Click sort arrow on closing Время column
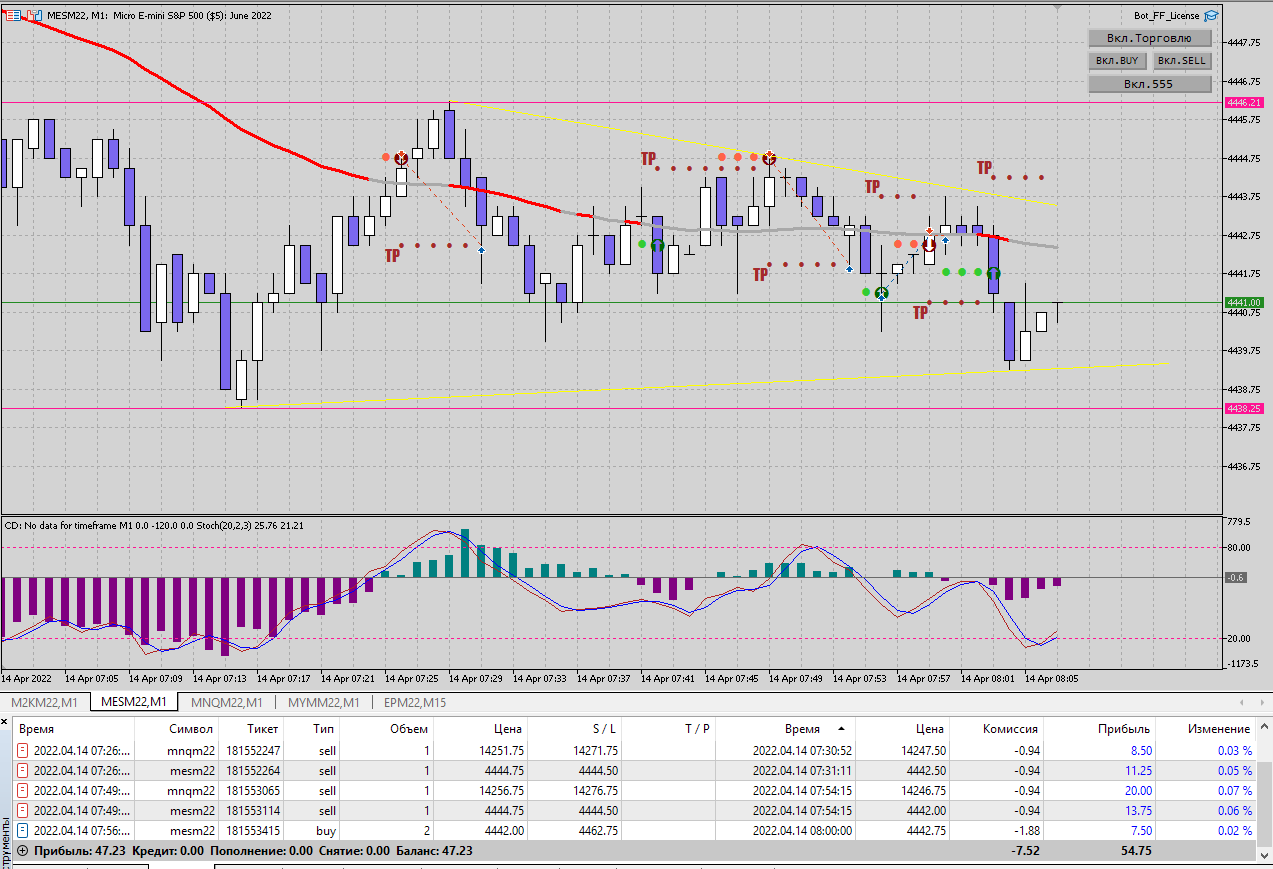 [x=841, y=729]
